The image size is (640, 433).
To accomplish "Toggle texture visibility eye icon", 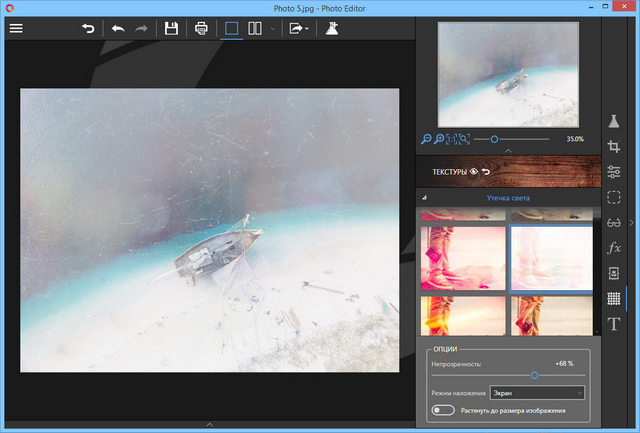I will click(474, 172).
